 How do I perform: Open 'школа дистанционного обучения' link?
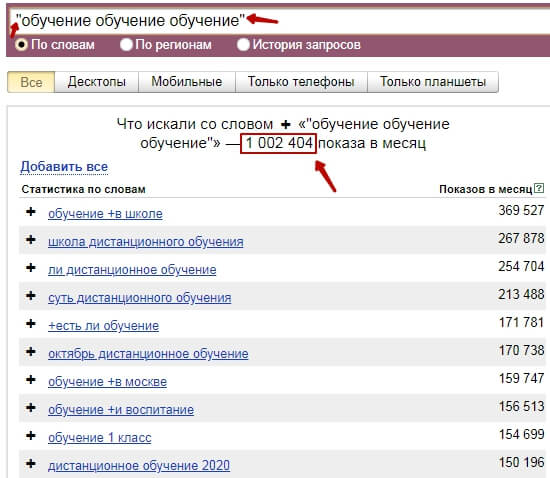pos(146,242)
